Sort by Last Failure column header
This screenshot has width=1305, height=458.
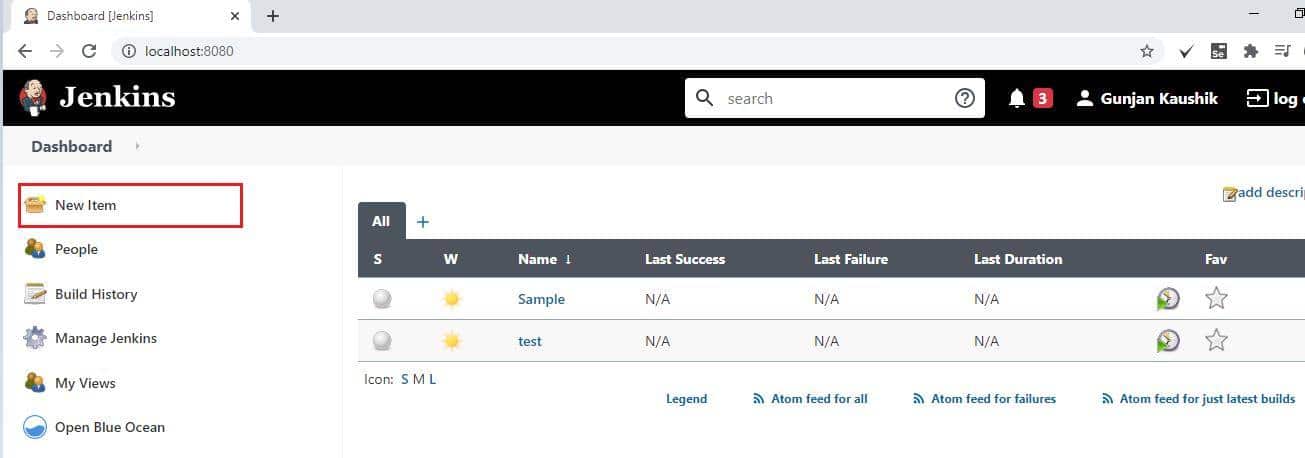point(851,259)
